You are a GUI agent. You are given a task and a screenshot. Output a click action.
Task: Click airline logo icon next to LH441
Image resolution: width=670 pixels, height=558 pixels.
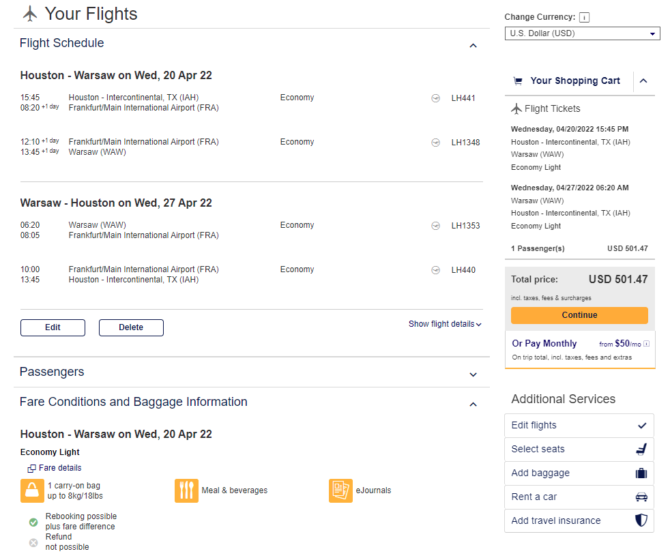point(435,98)
